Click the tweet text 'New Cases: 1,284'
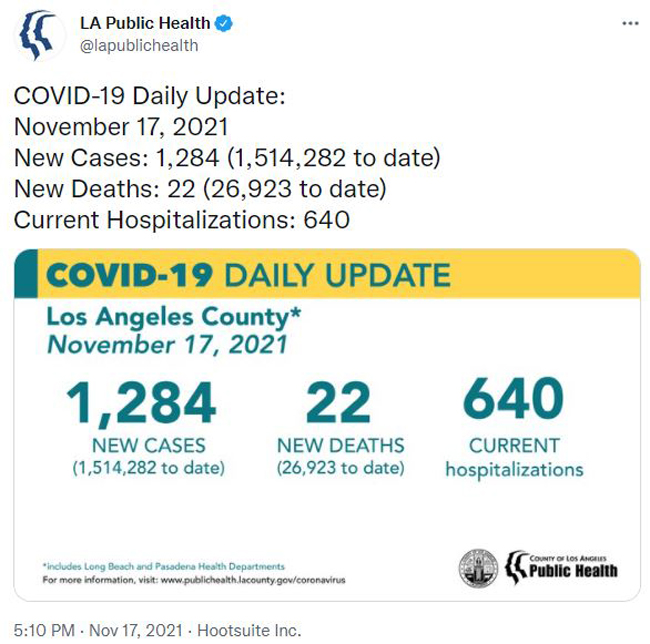Viewport: 650px width, 644px height. 116,158
